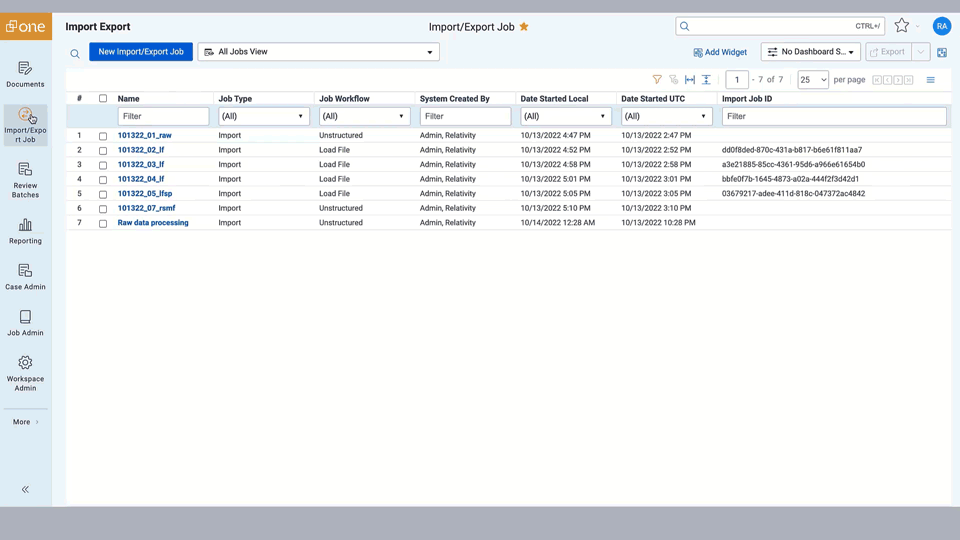Expand the More sidebar menu
Screen dimensions: 960x540
pyautogui.click(x=25, y=422)
